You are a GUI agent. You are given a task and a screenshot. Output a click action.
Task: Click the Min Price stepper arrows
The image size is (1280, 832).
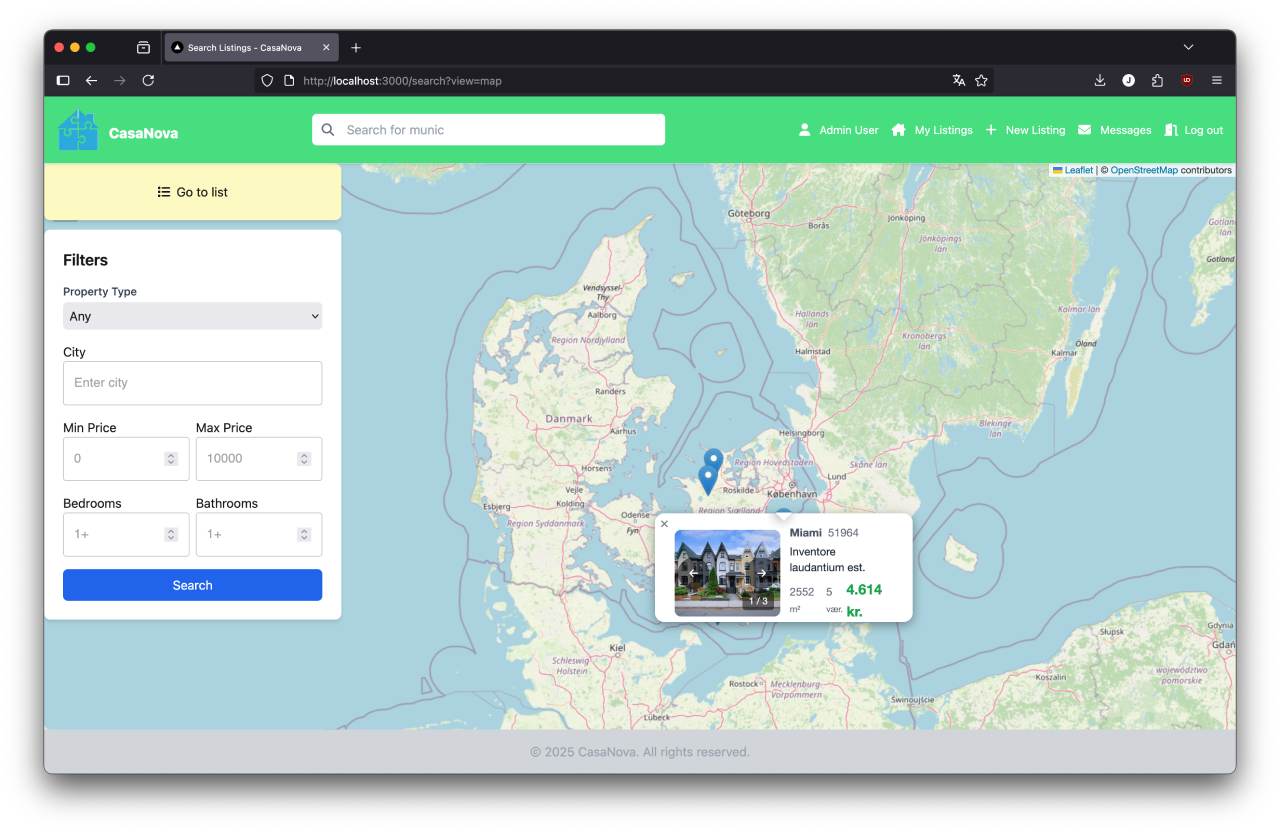171,459
